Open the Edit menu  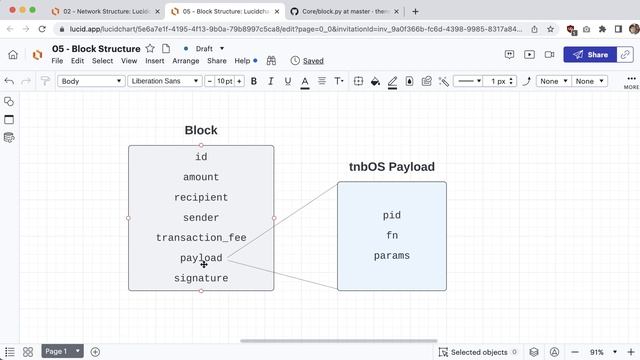(x=77, y=61)
